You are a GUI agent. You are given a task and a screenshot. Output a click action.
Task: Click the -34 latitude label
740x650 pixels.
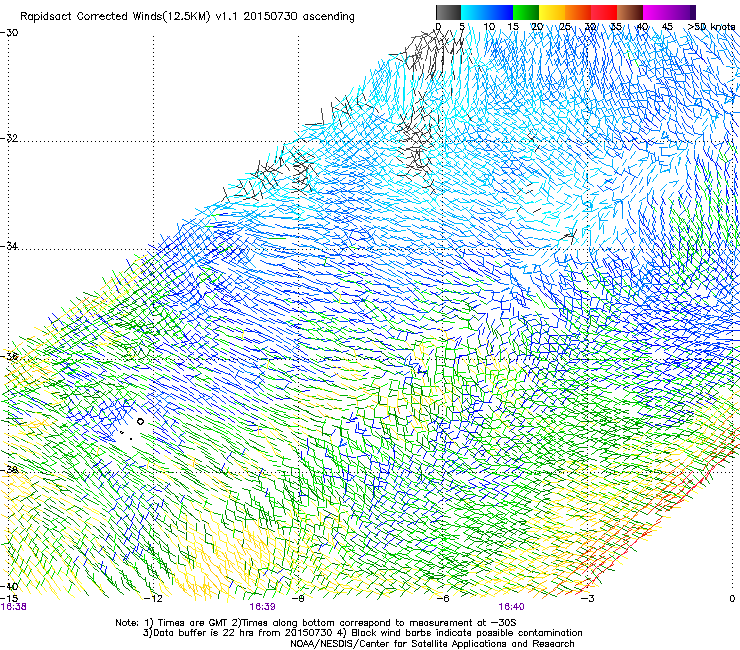pos(9,246)
